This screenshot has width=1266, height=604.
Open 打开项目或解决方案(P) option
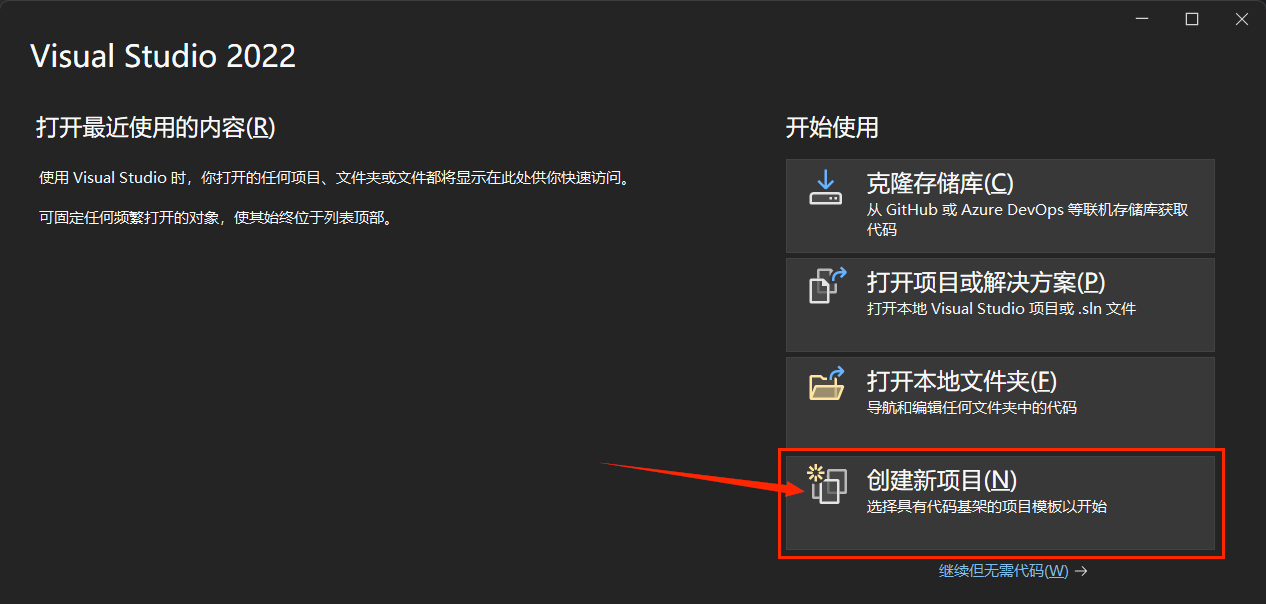click(x=986, y=282)
